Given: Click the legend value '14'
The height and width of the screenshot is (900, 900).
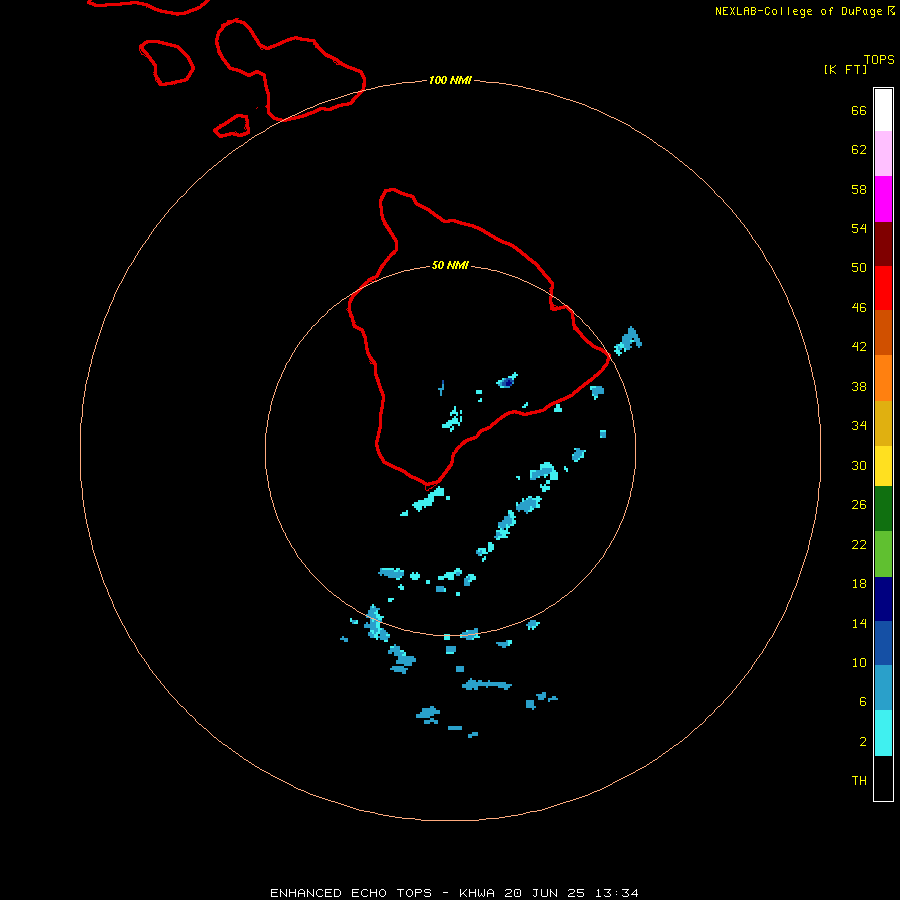Looking at the screenshot, I should pos(859,623).
